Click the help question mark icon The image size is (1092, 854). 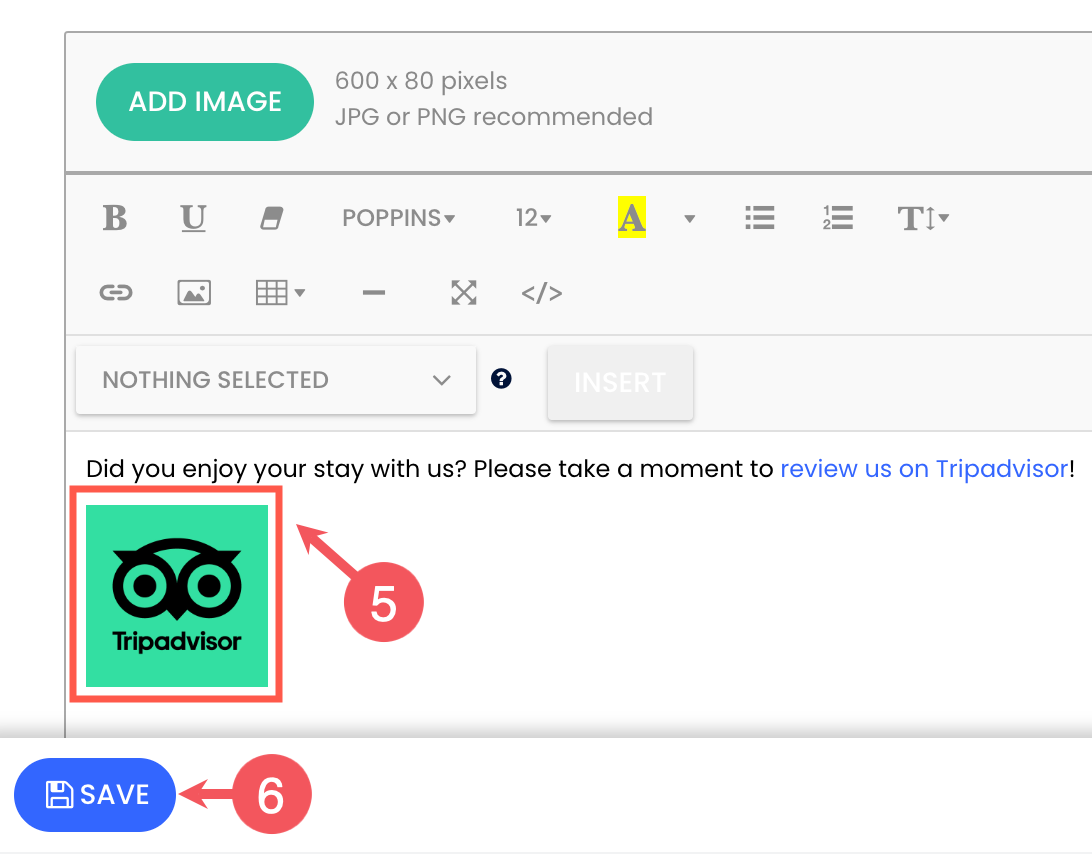pyautogui.click(x=502, y=379)
